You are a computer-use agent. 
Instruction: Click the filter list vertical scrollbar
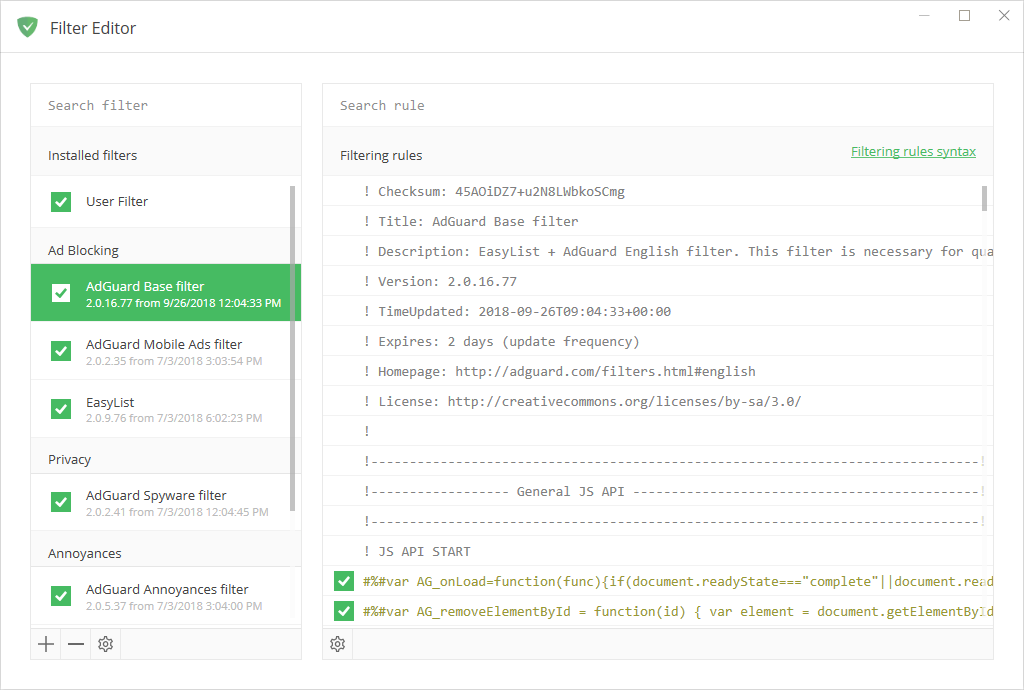293,348
